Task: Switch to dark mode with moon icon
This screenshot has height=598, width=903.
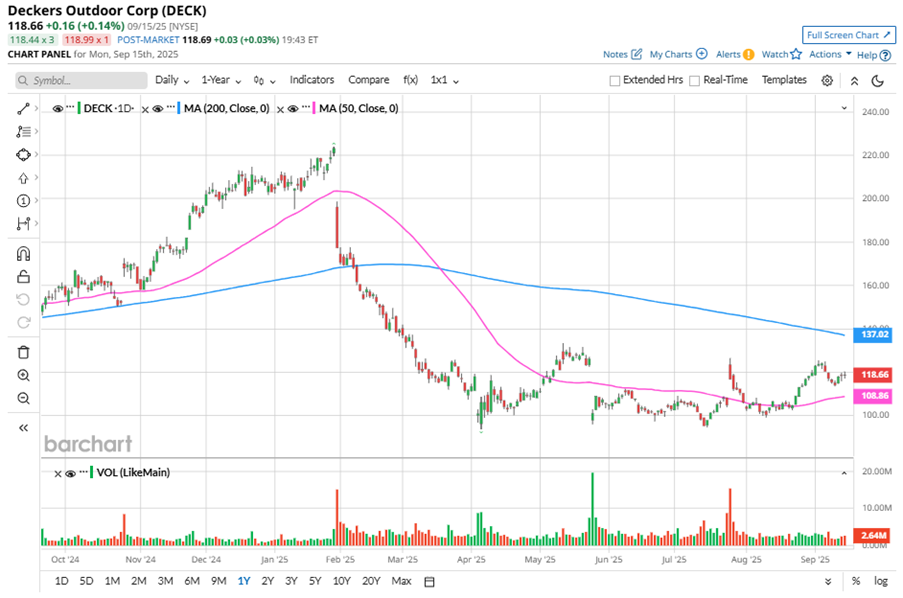Action: click(x=878, y=81)
